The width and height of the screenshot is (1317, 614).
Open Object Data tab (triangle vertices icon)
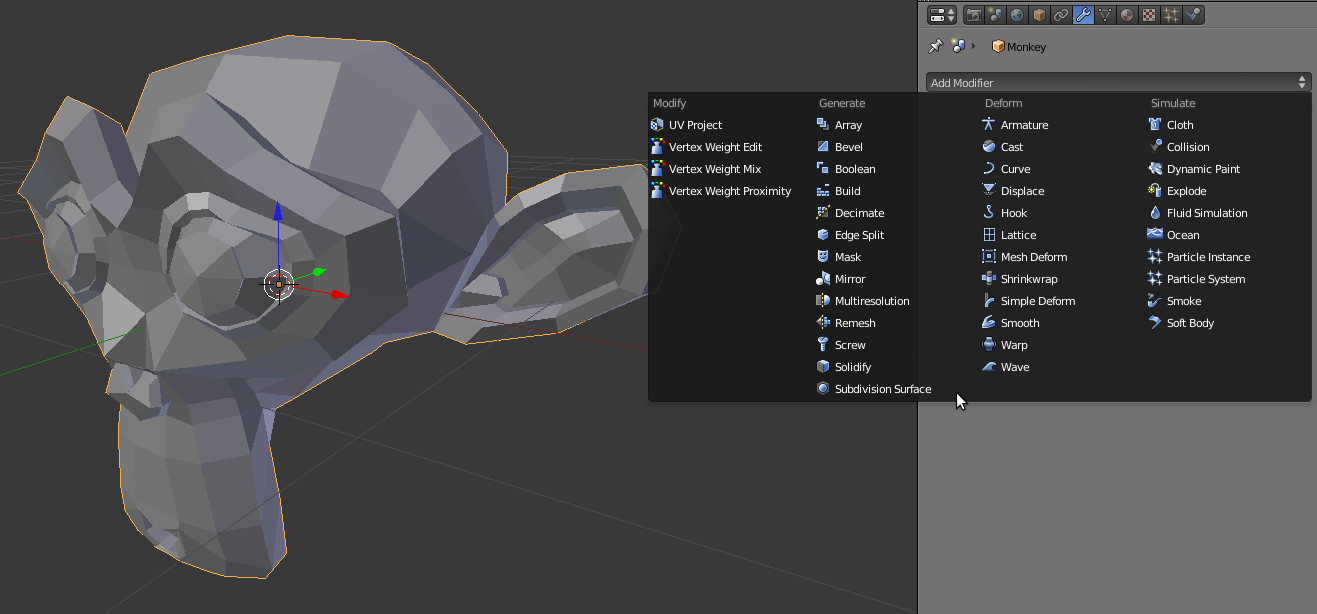coord(1105,15)
